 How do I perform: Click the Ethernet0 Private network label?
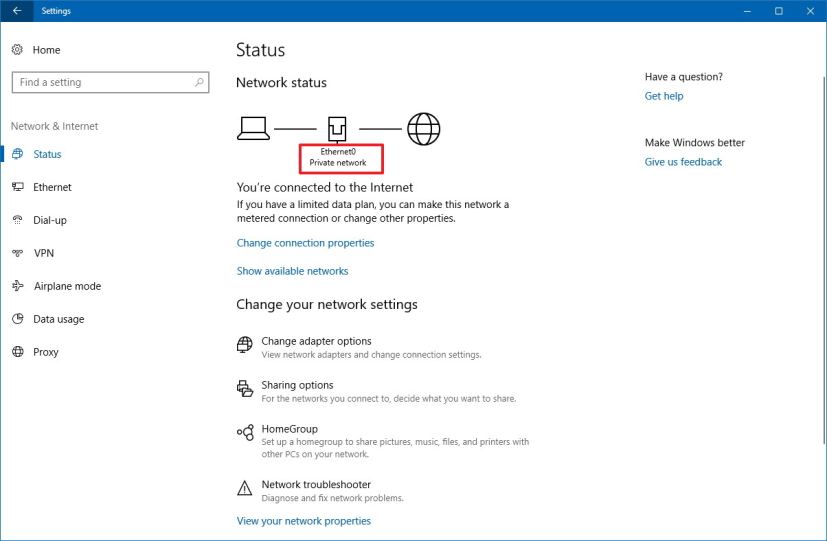(x=338, y=157)
